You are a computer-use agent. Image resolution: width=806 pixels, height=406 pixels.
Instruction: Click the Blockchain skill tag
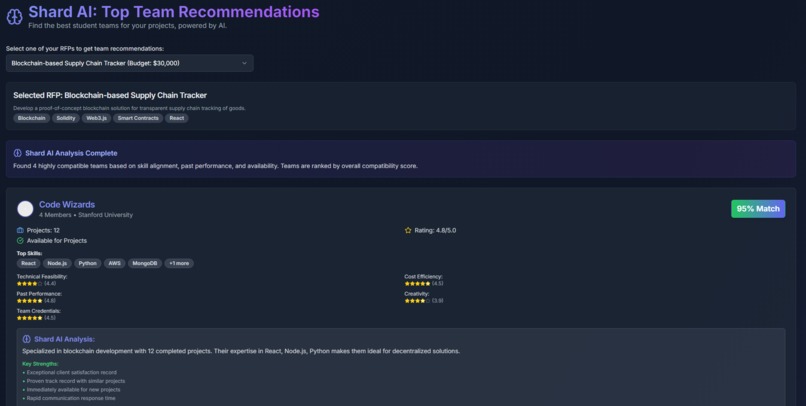[x=31, y=118]
